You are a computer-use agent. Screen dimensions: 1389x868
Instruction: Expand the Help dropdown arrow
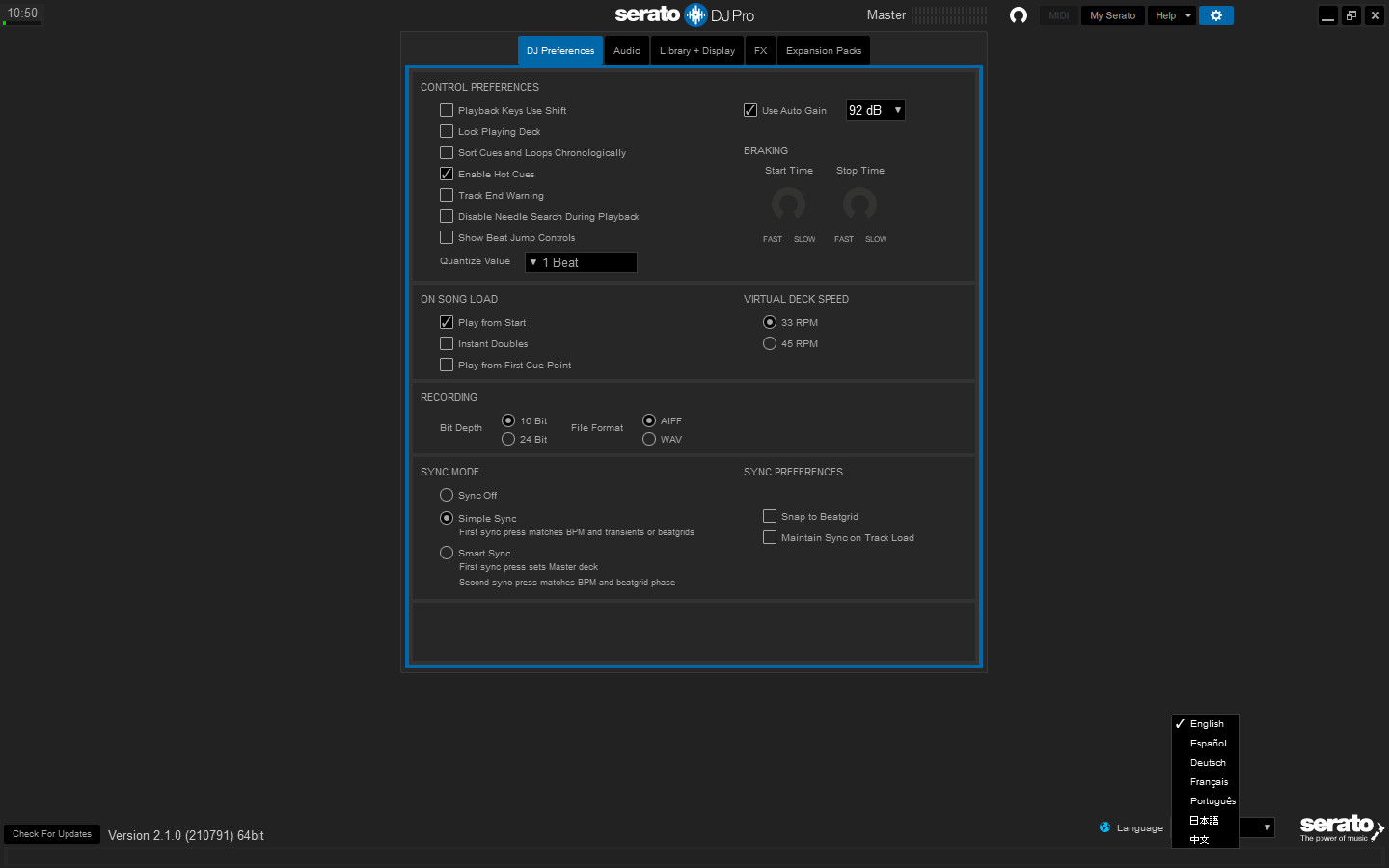[x=1188, y=15]
